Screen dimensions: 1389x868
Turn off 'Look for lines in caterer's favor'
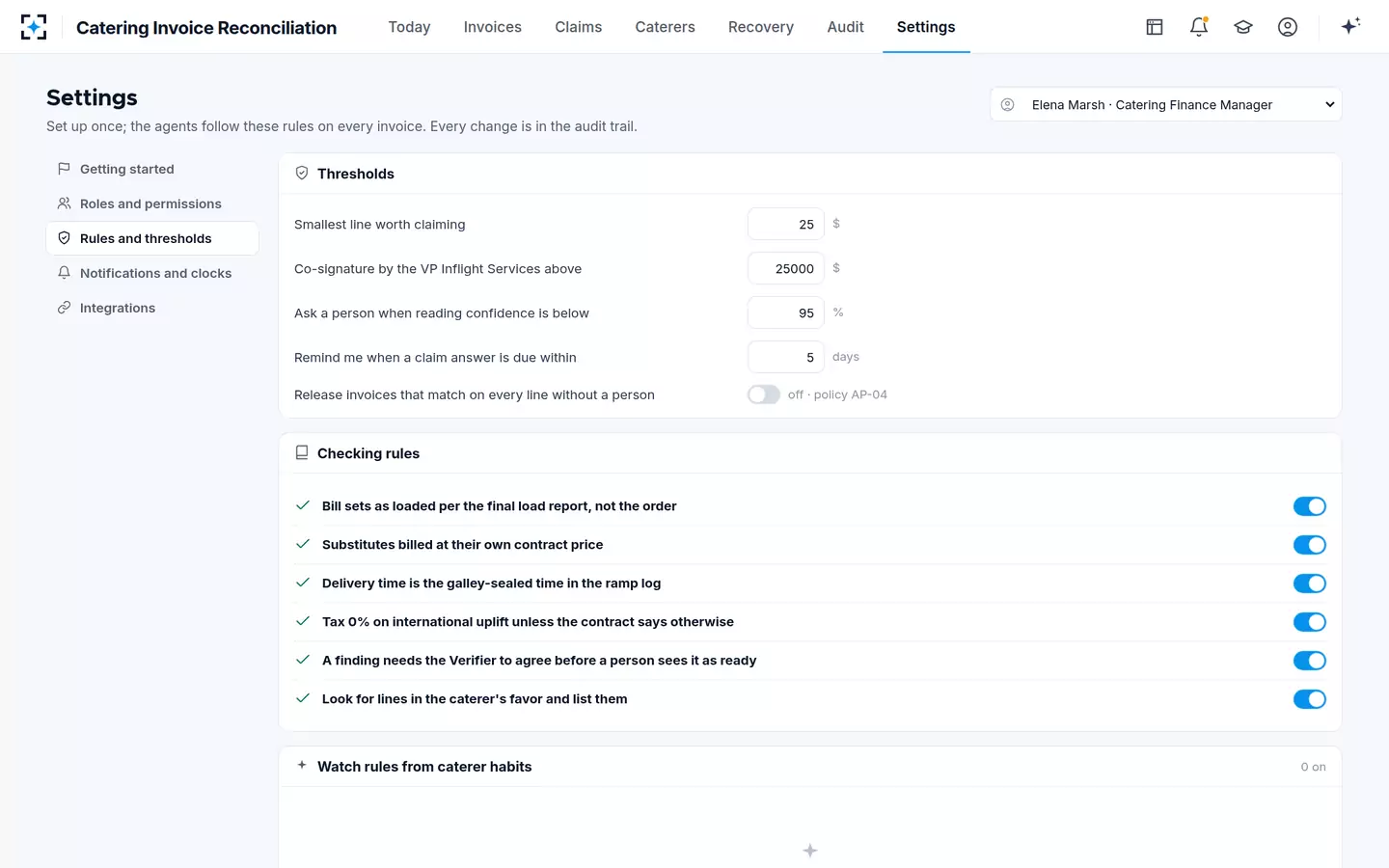(1310, 699)
